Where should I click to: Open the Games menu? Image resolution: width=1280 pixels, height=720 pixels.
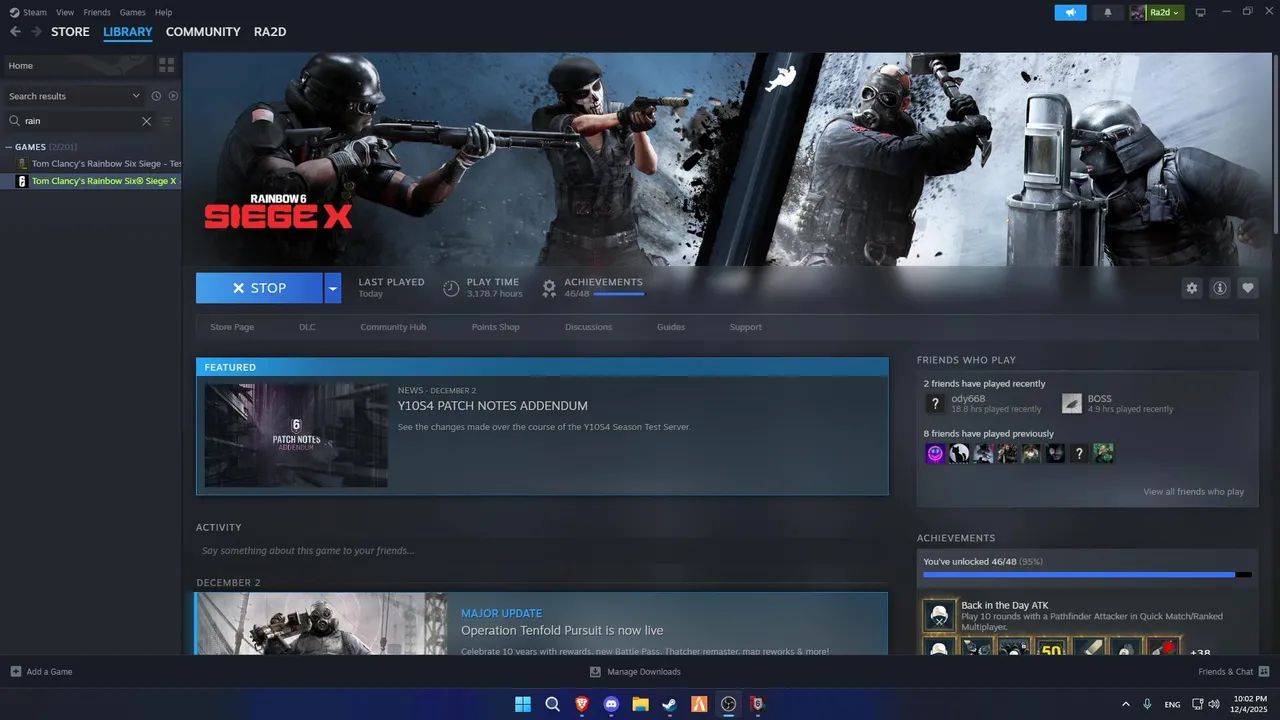click(132, 12)
